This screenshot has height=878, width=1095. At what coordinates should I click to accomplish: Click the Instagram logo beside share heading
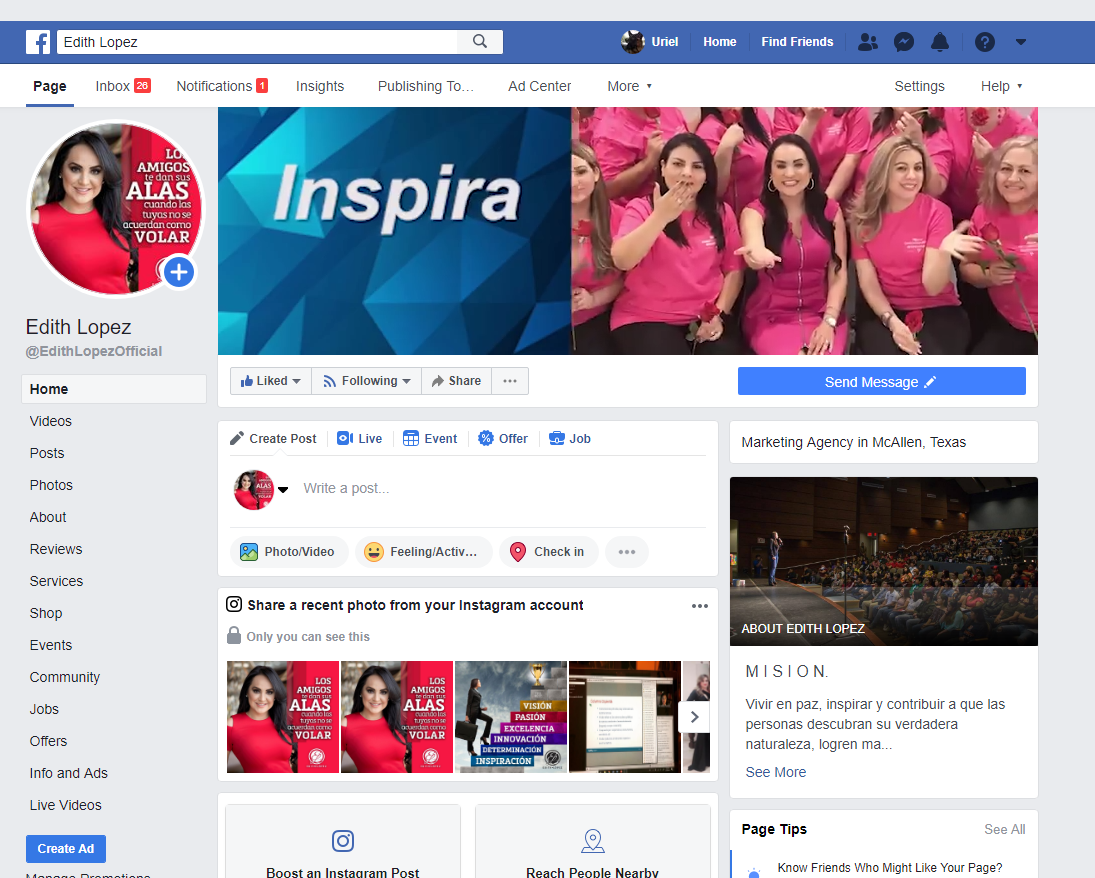pos(234,604)
